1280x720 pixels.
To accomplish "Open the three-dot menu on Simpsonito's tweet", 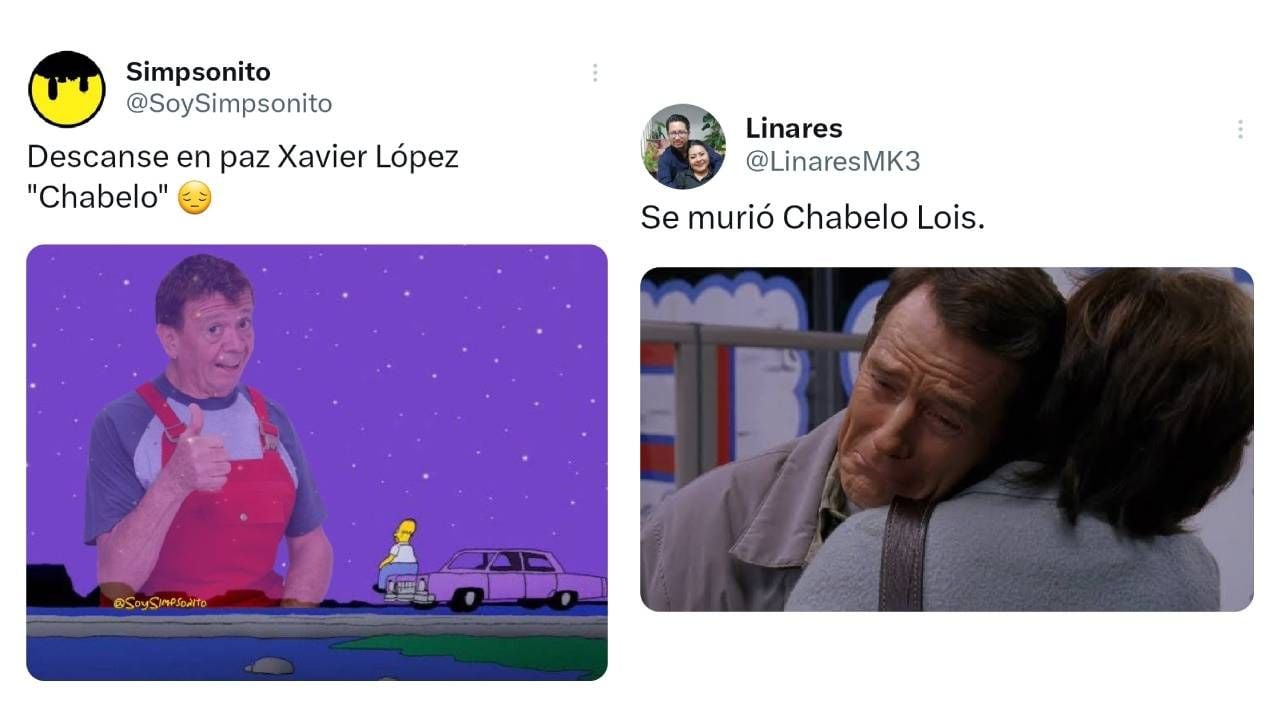I will 595,73.
